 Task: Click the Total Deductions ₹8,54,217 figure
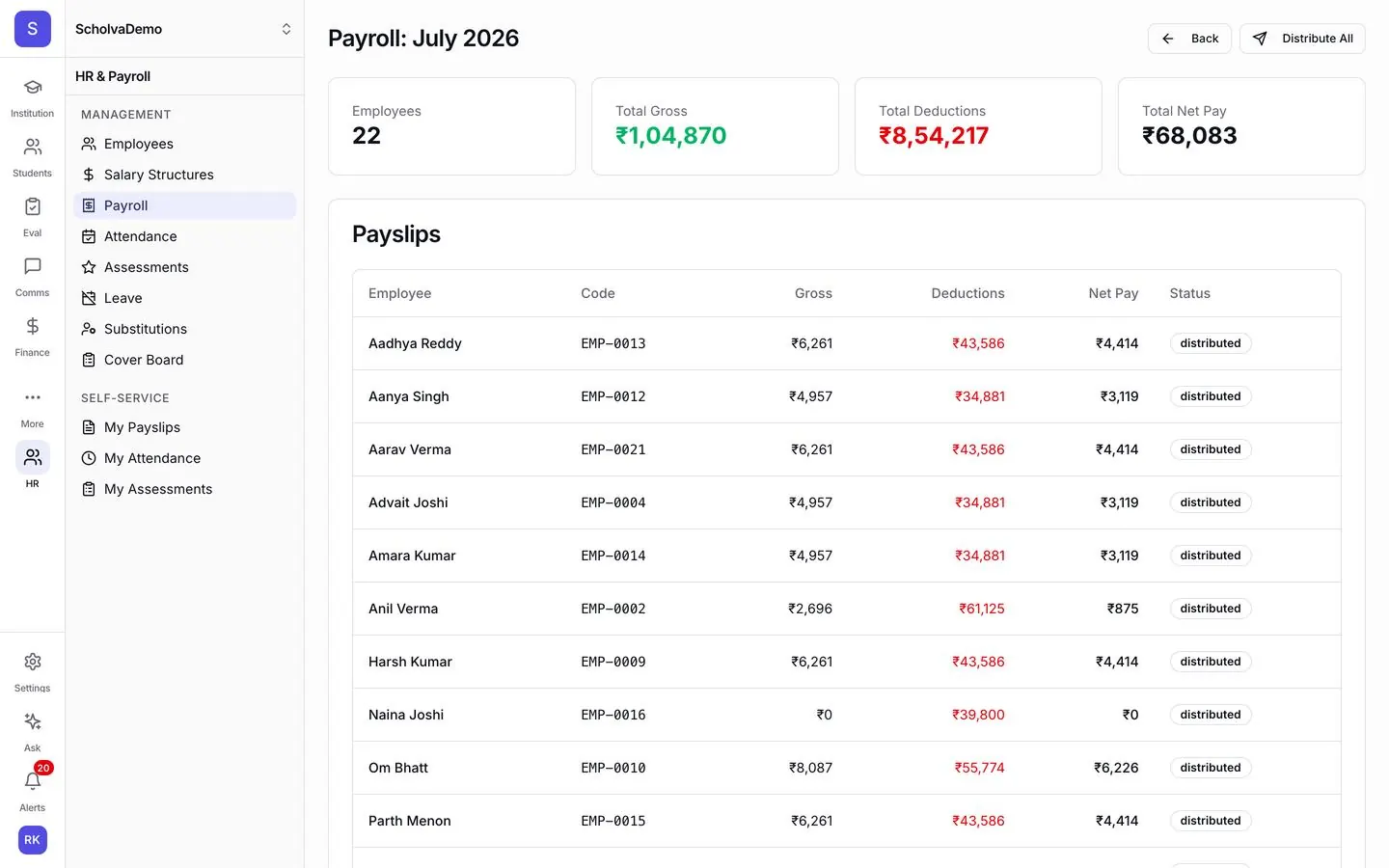pyautogui.click(x=934, y=136)
